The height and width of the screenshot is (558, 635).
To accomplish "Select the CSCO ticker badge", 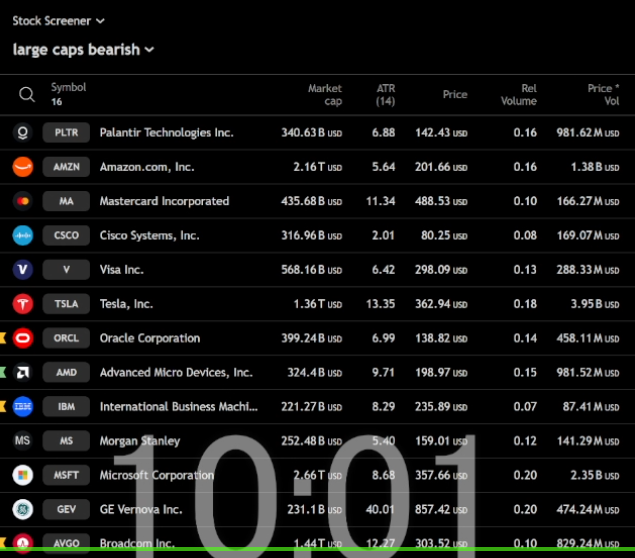I will [x=66, y=236].
